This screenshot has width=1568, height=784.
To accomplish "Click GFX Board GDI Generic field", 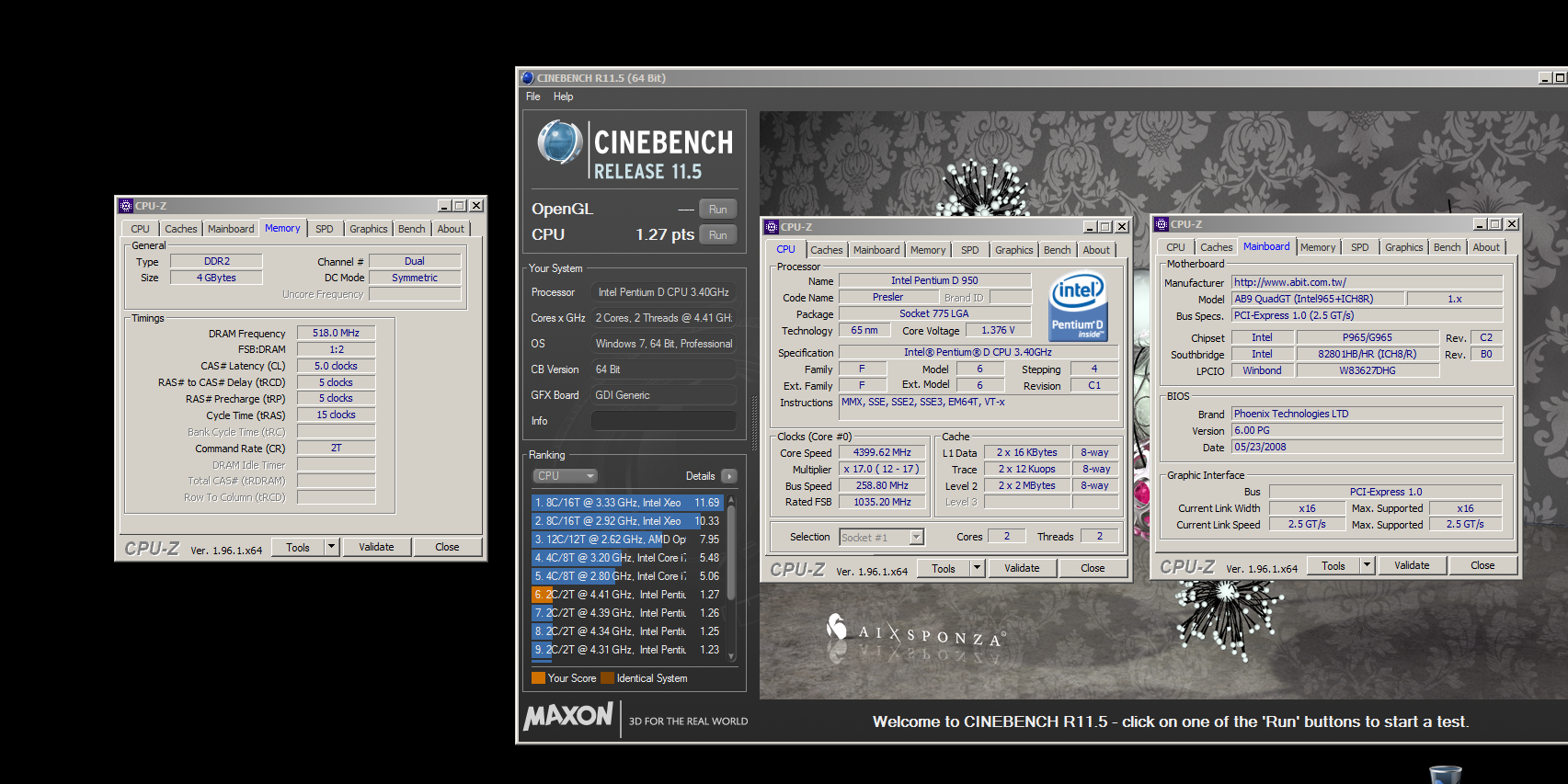I will (x=664, y=395).
